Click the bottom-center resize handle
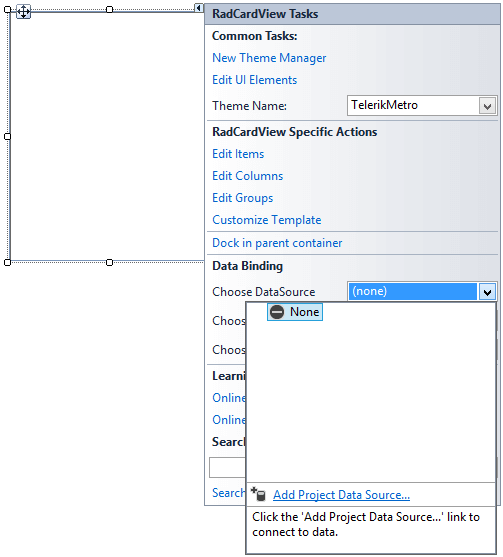 [x=110, y=263]
